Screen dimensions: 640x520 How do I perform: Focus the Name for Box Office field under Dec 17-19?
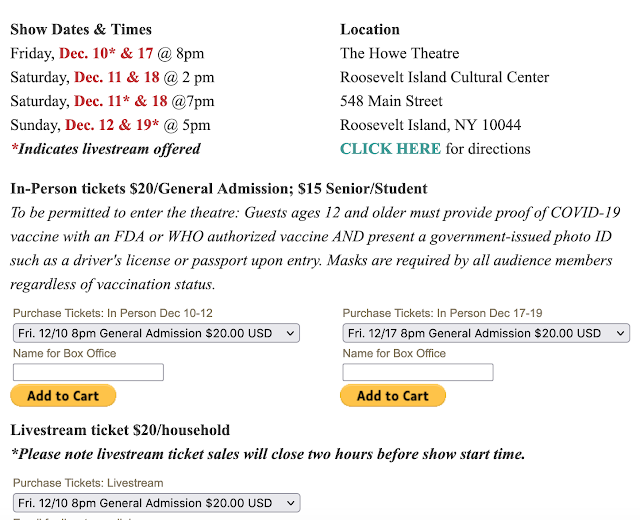(418, 372)
